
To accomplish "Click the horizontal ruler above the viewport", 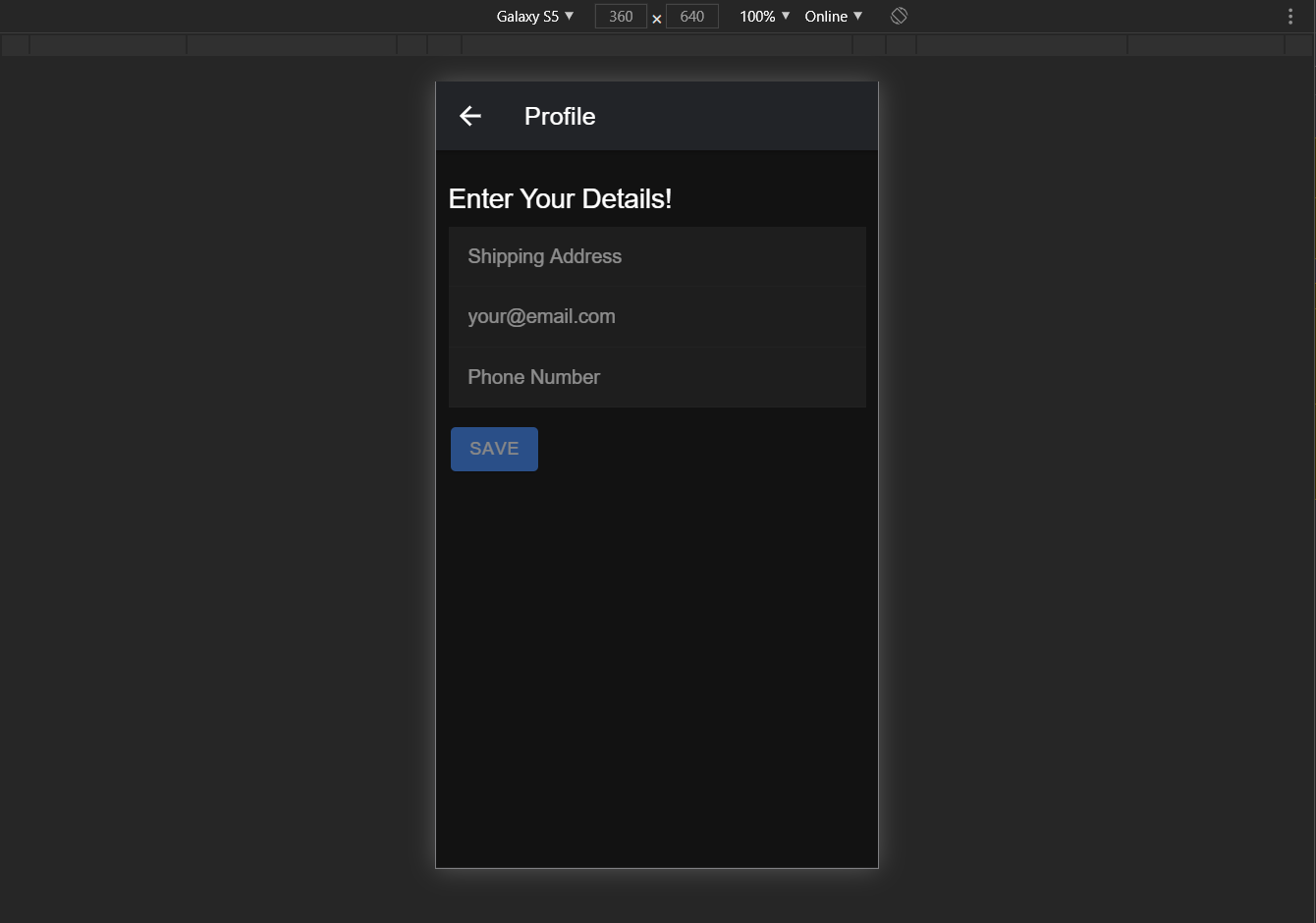I will (656, 44).
